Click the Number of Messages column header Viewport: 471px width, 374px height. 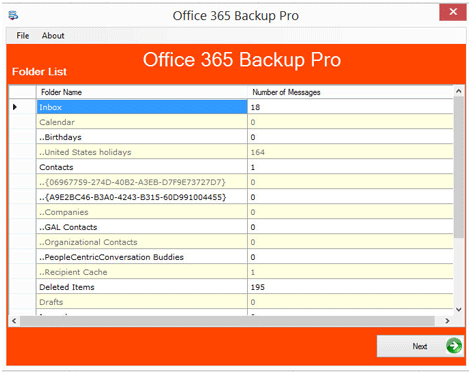(x=350, y=92)
